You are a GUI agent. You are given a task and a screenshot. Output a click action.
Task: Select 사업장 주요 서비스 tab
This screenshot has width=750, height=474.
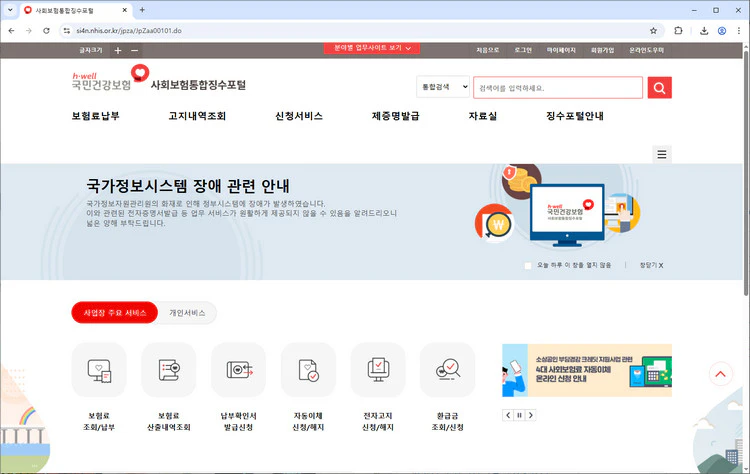pos(115,313)
